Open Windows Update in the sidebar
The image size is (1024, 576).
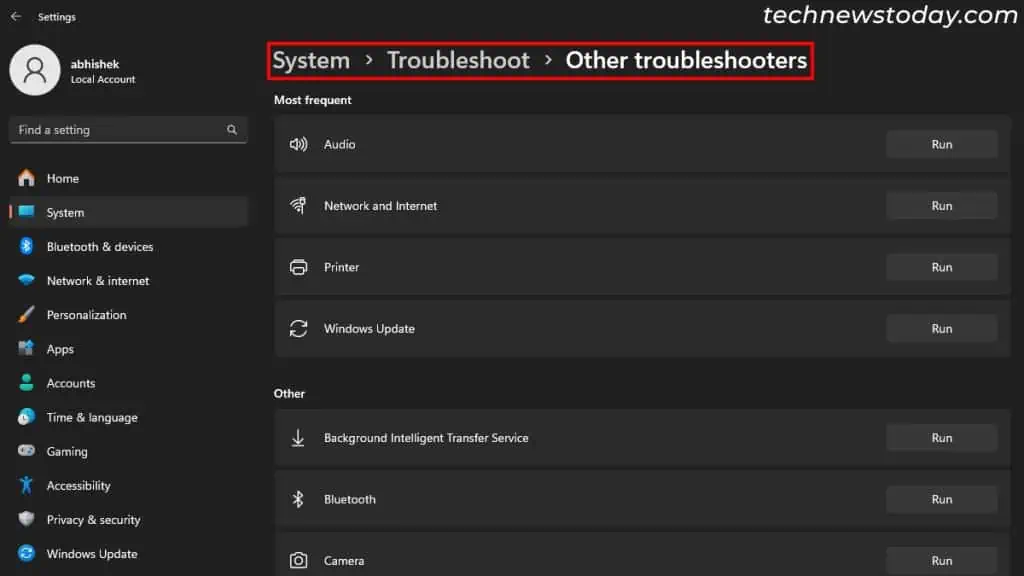click(x=129, y=554)
